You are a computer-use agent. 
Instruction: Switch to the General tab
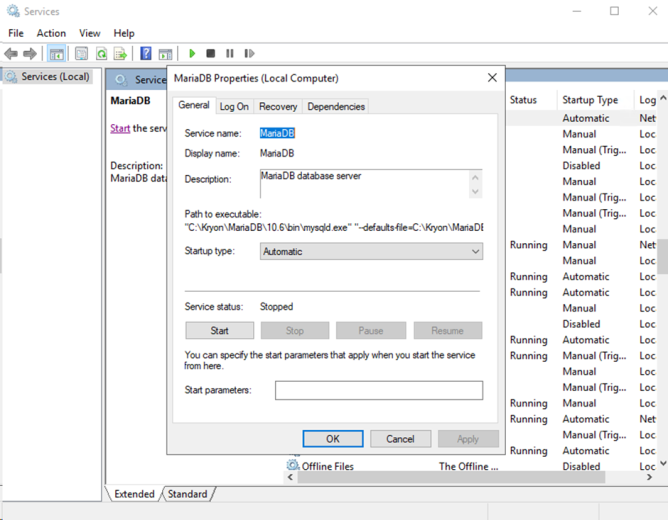click(194, 105)
